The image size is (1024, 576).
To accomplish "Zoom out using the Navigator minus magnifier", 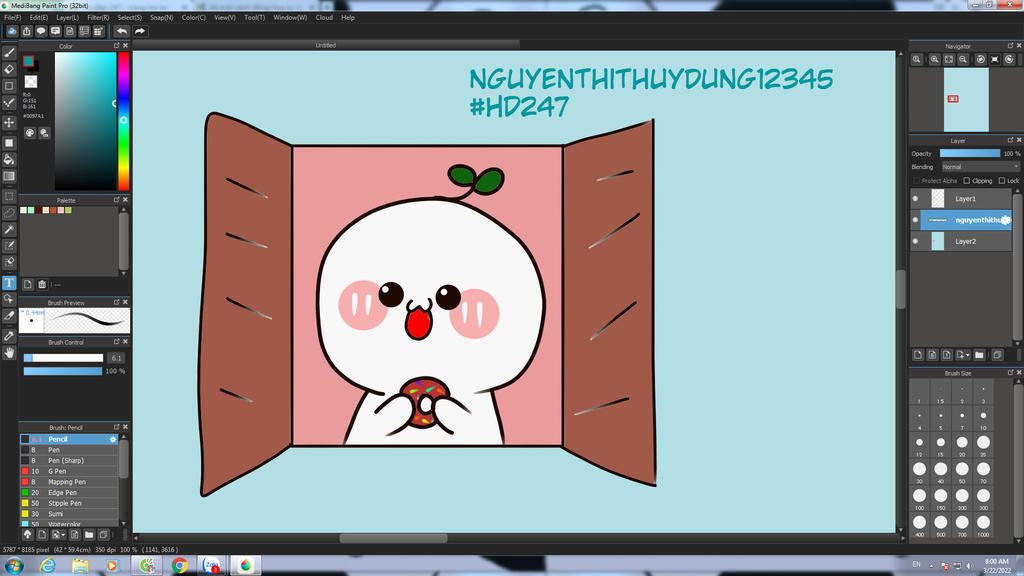I will pos(963,59).
